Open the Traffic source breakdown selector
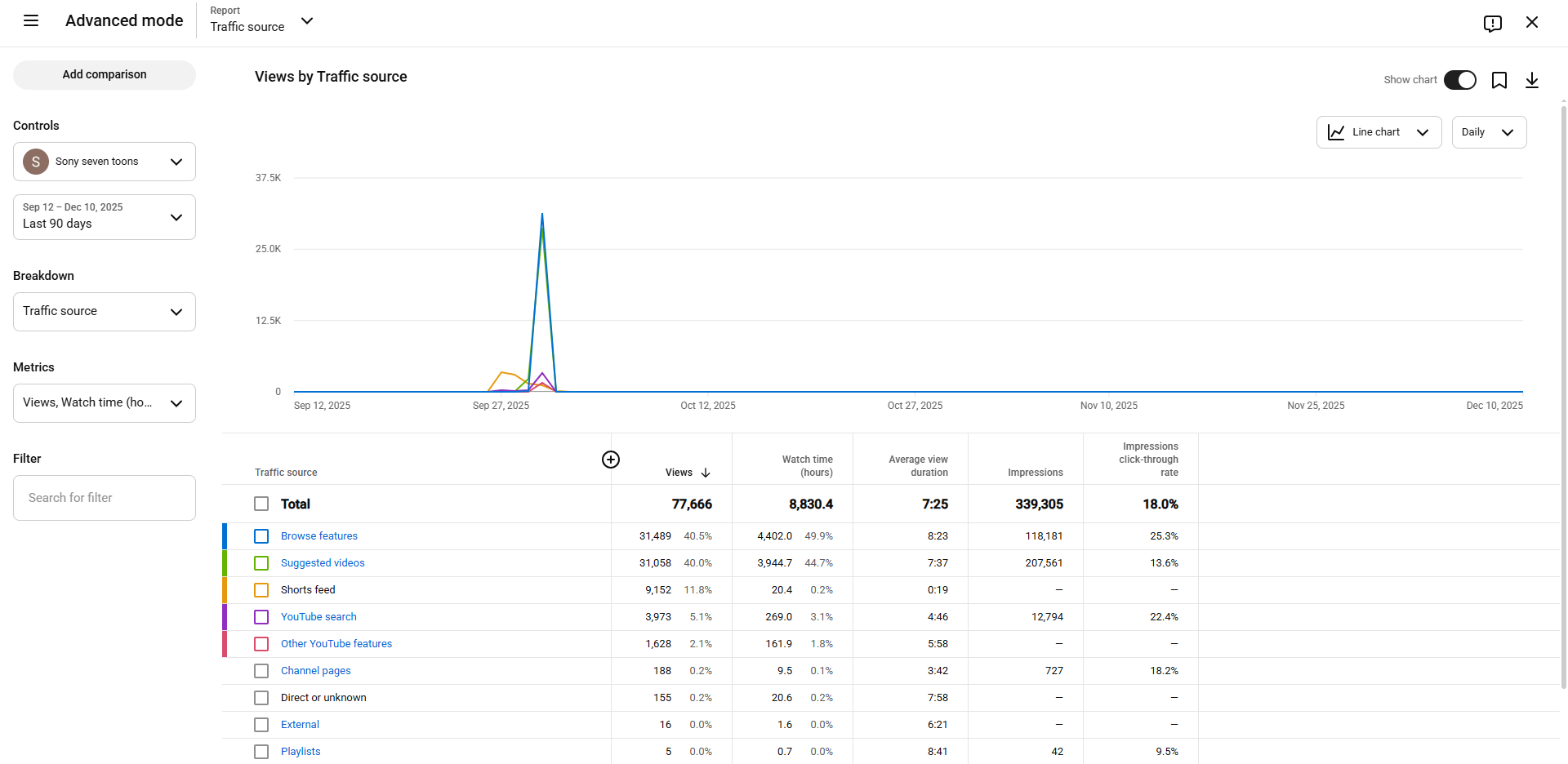 pos(105,312)
